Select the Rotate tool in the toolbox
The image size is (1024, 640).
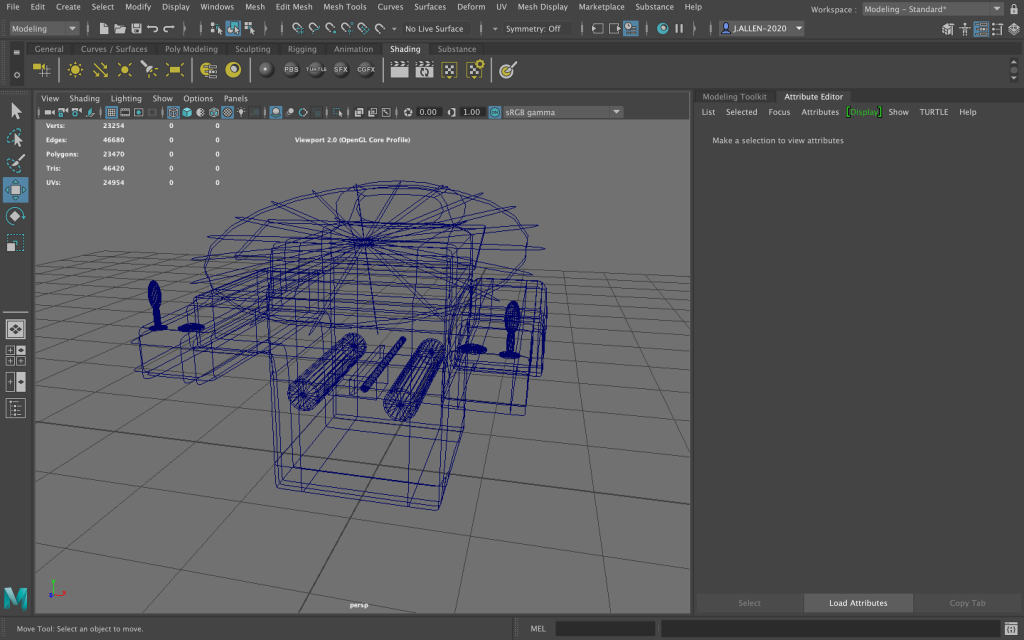point(16,216)
